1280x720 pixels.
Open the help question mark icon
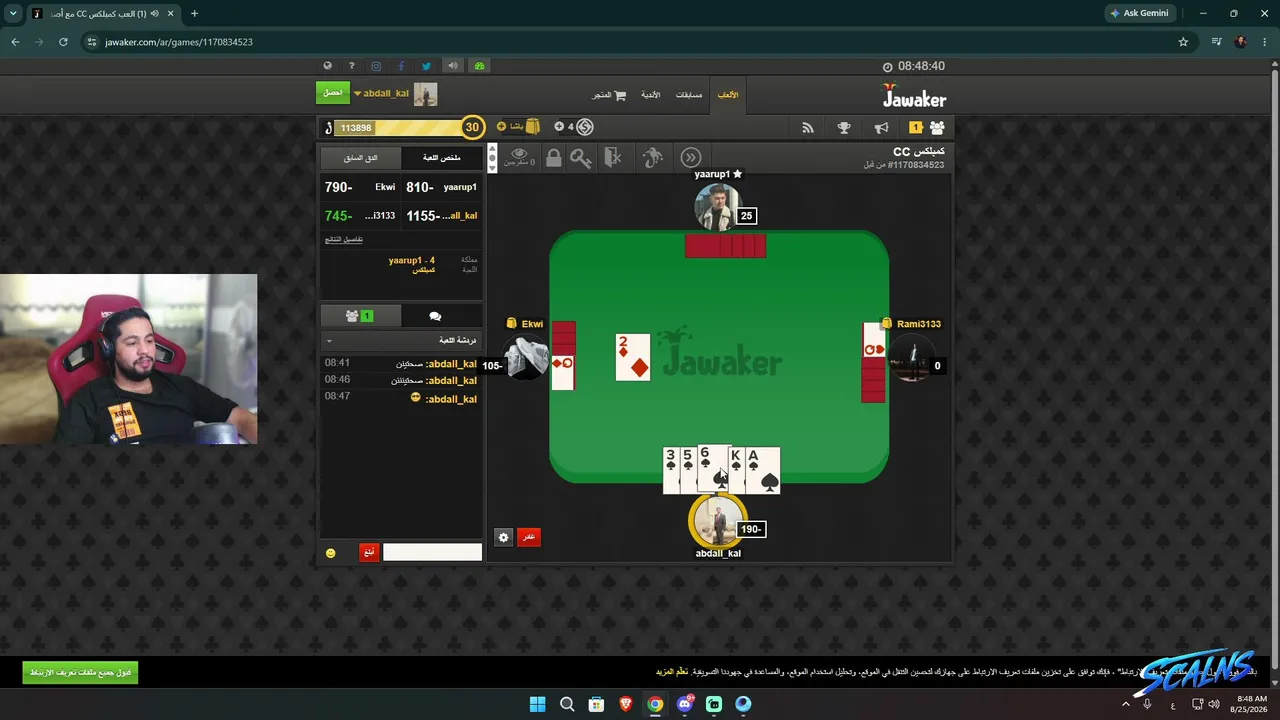(x=351, y=66)
